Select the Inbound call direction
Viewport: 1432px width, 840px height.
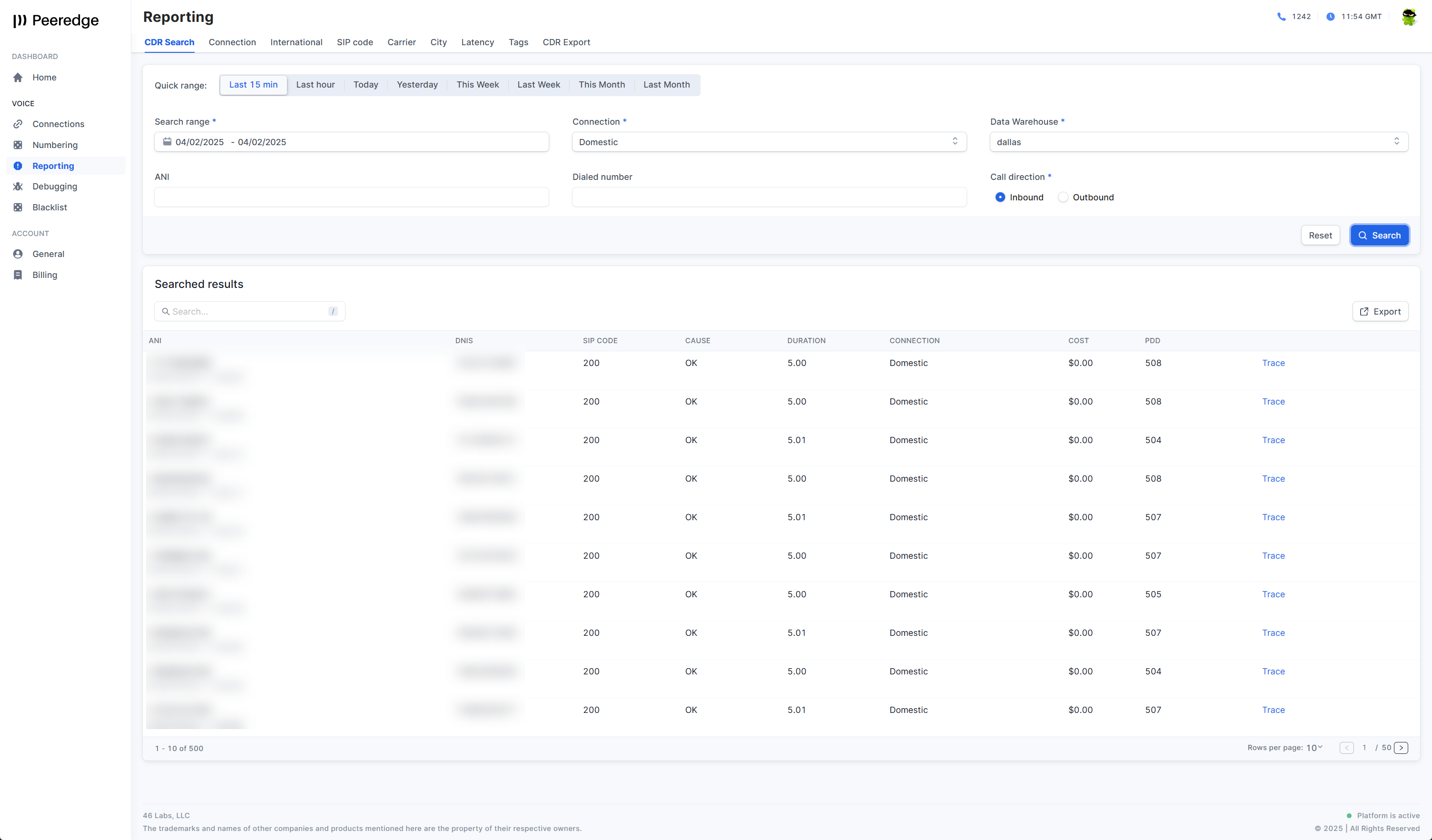pos(1000,197)
